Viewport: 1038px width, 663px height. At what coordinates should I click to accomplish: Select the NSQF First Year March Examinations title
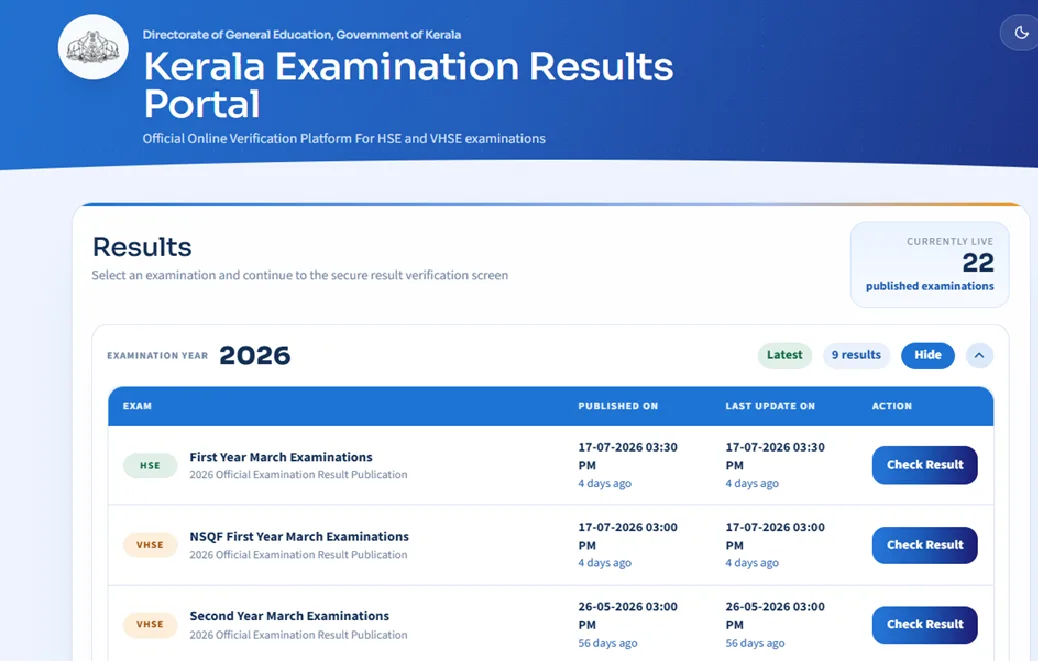pos(299,537)
